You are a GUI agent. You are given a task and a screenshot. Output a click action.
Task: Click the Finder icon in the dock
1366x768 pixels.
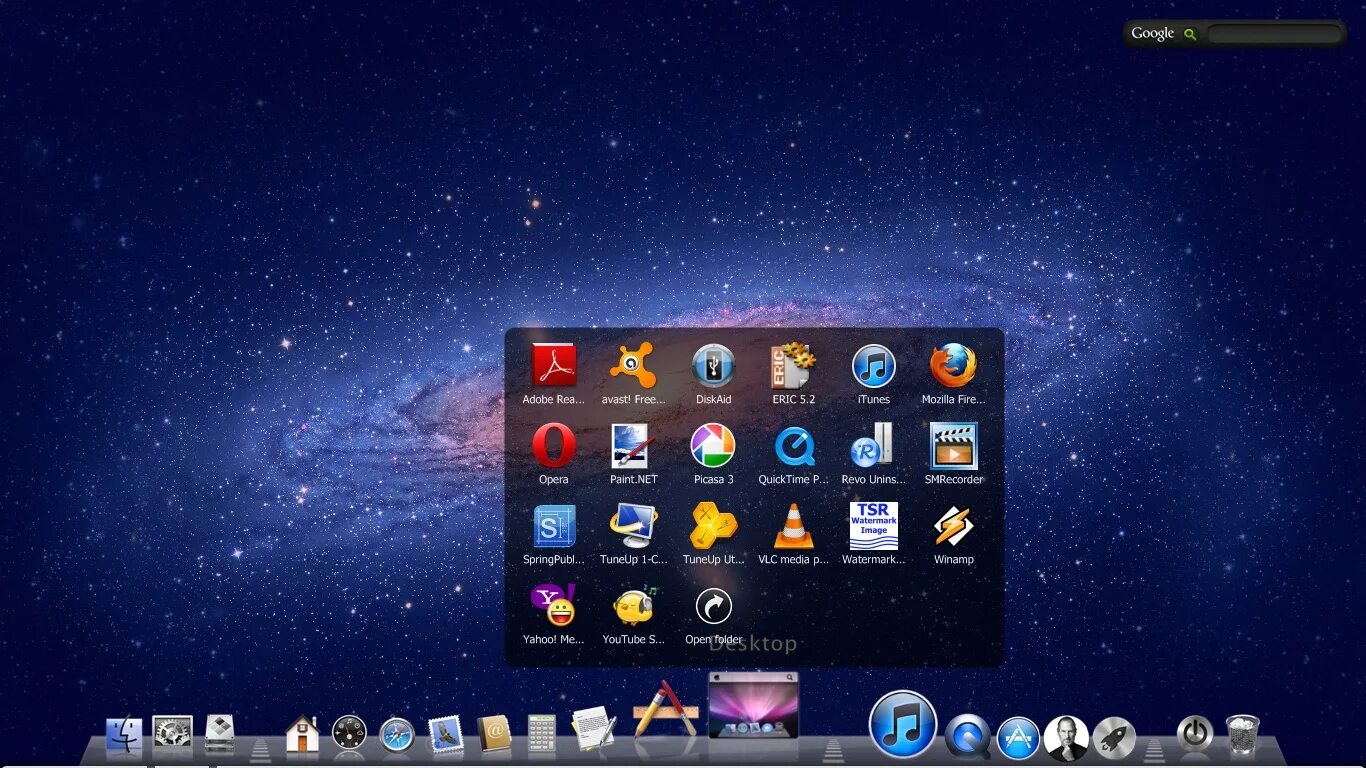click(x=124, y=735)
